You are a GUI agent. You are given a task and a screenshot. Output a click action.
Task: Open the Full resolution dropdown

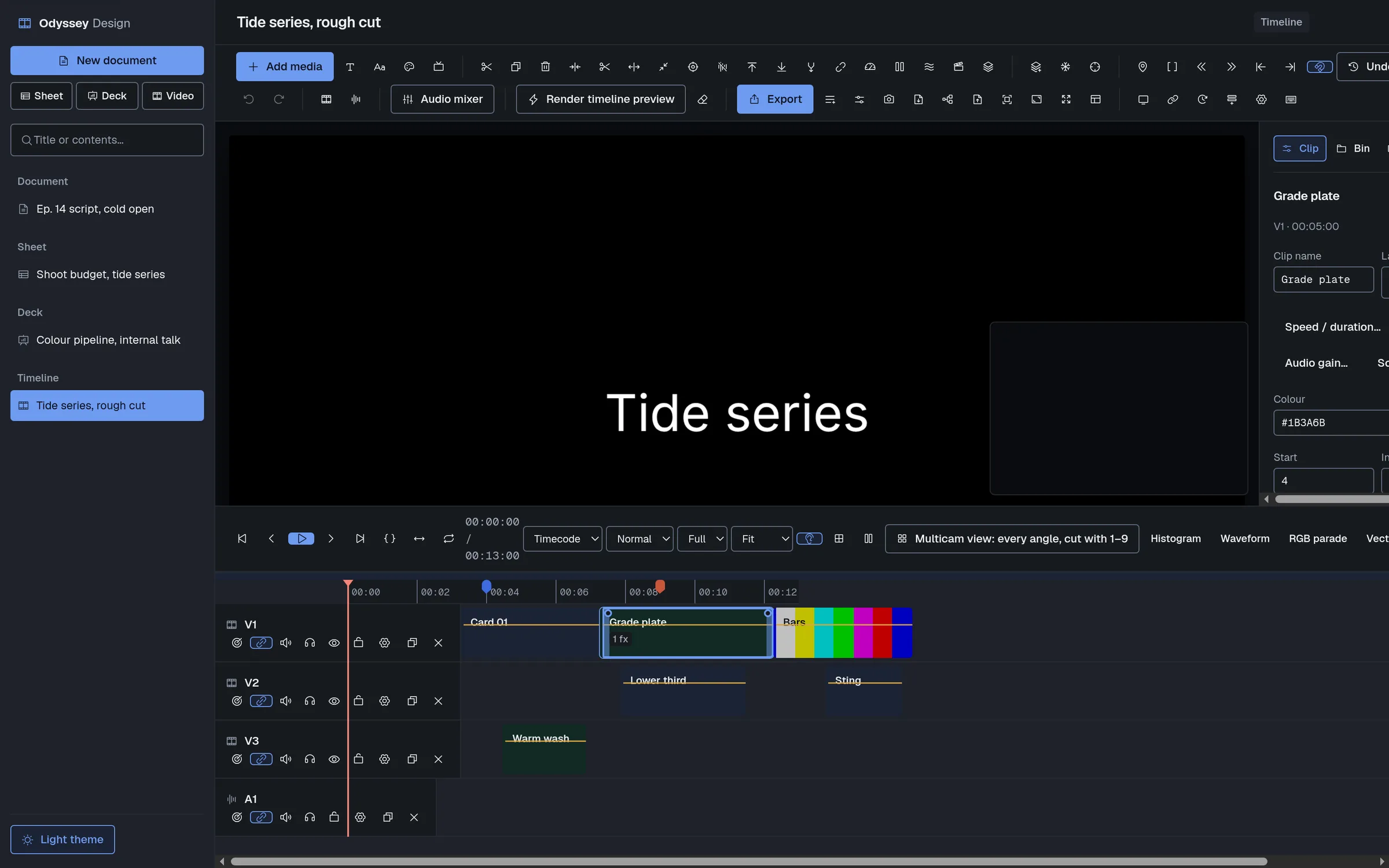(702, 539)
